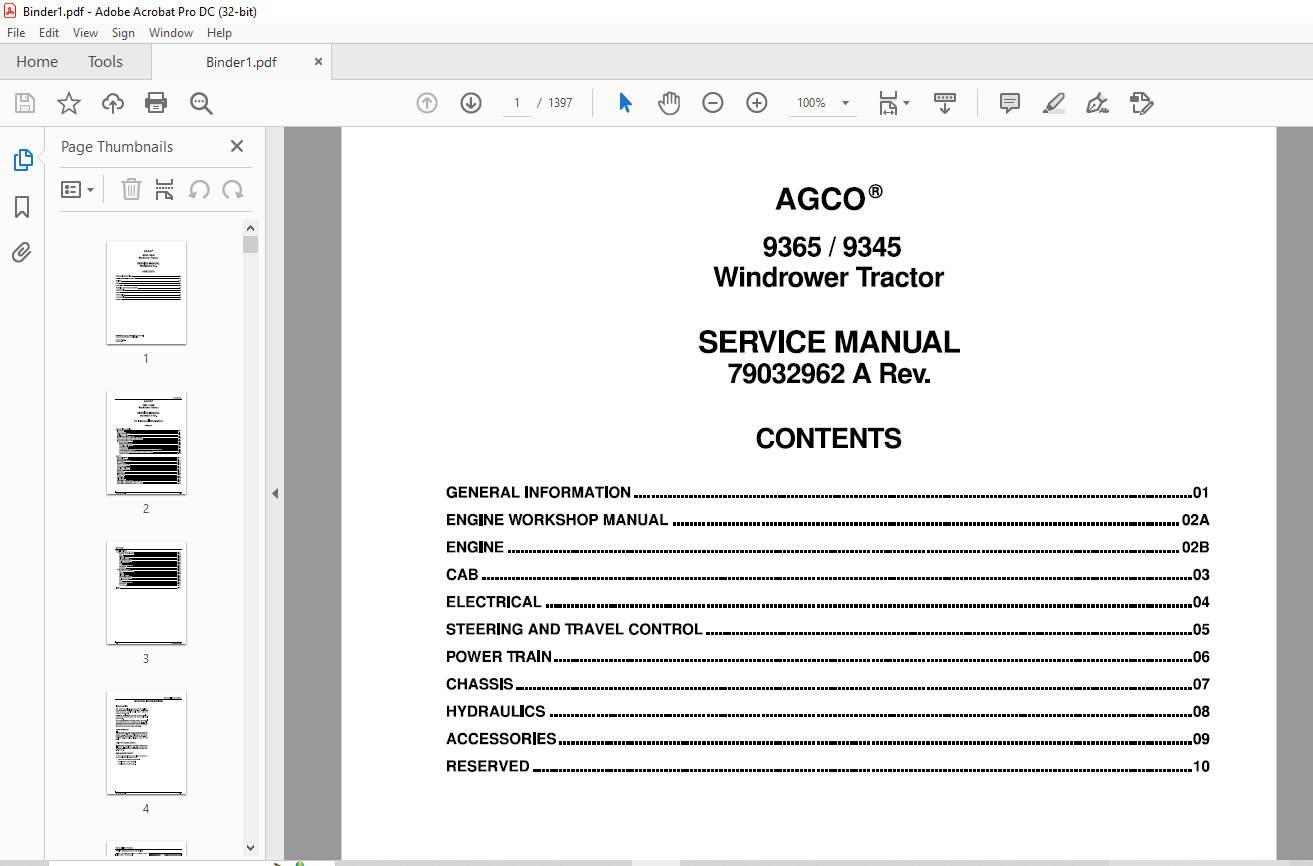Viewport: 1313px width, 866px height.
Task: Select the page 1 thumbnail
Action: click(x=146, y=292)
